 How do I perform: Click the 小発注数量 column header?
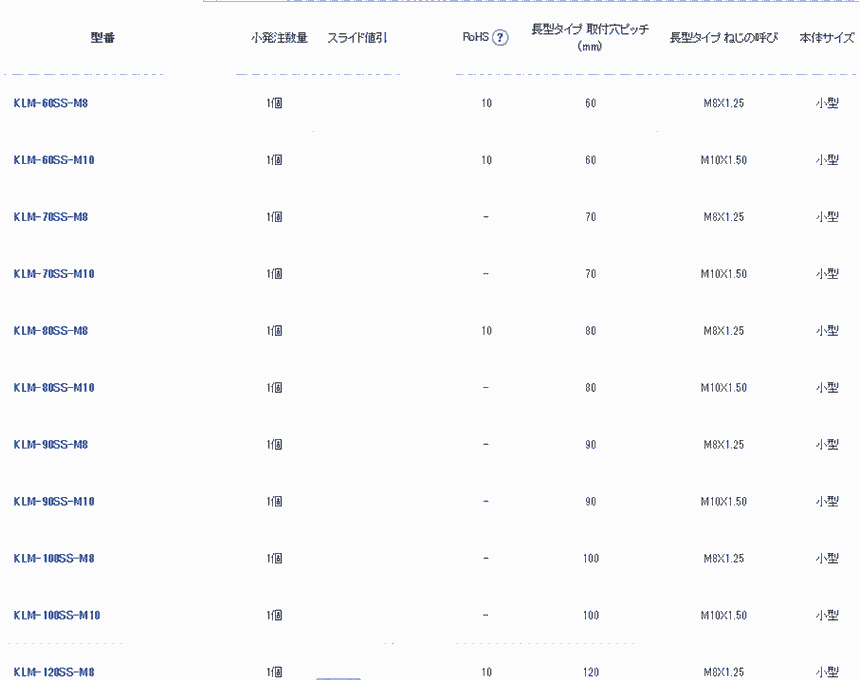[279, 38]
